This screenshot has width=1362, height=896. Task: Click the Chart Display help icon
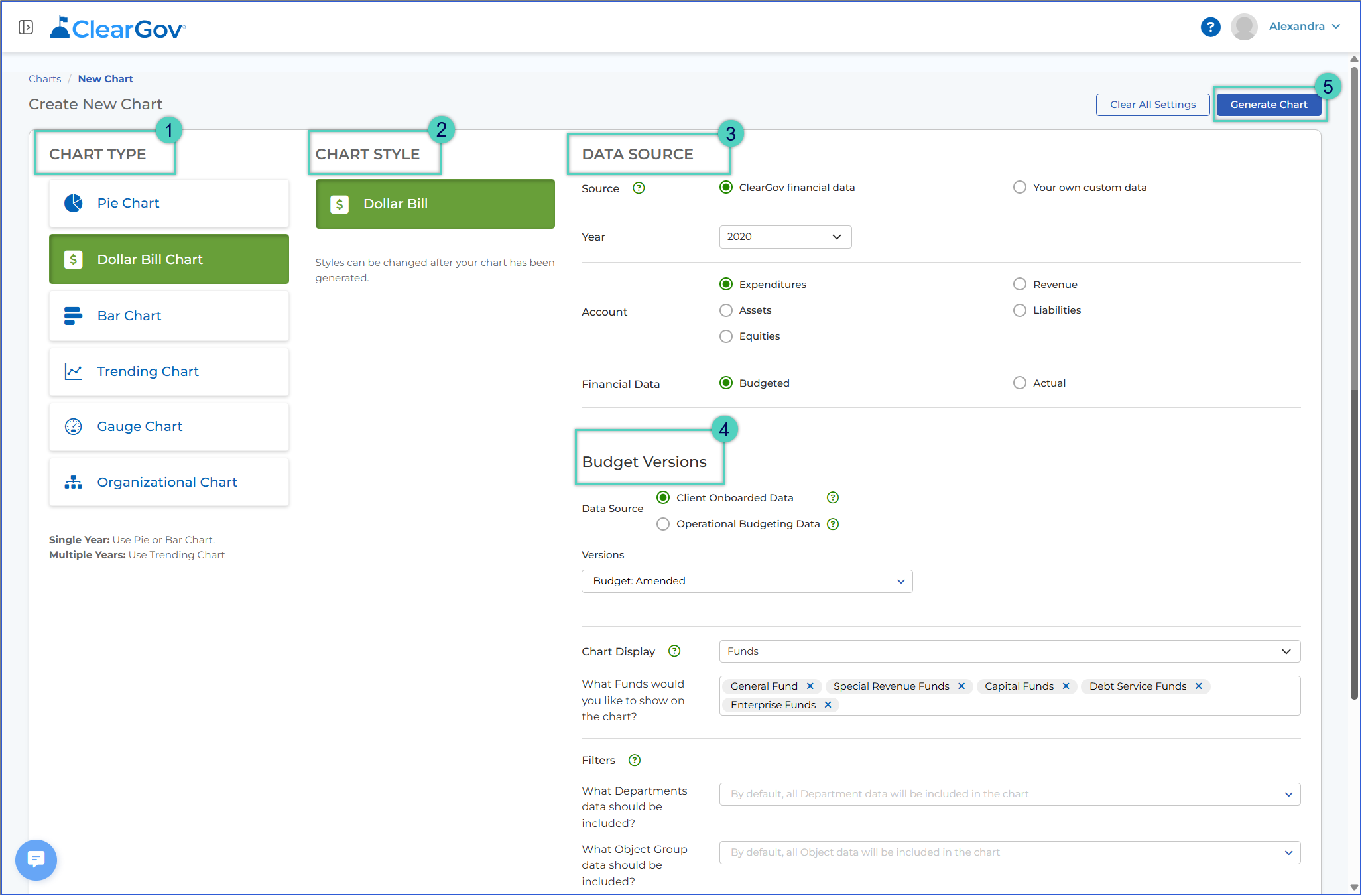coord(674,651)
